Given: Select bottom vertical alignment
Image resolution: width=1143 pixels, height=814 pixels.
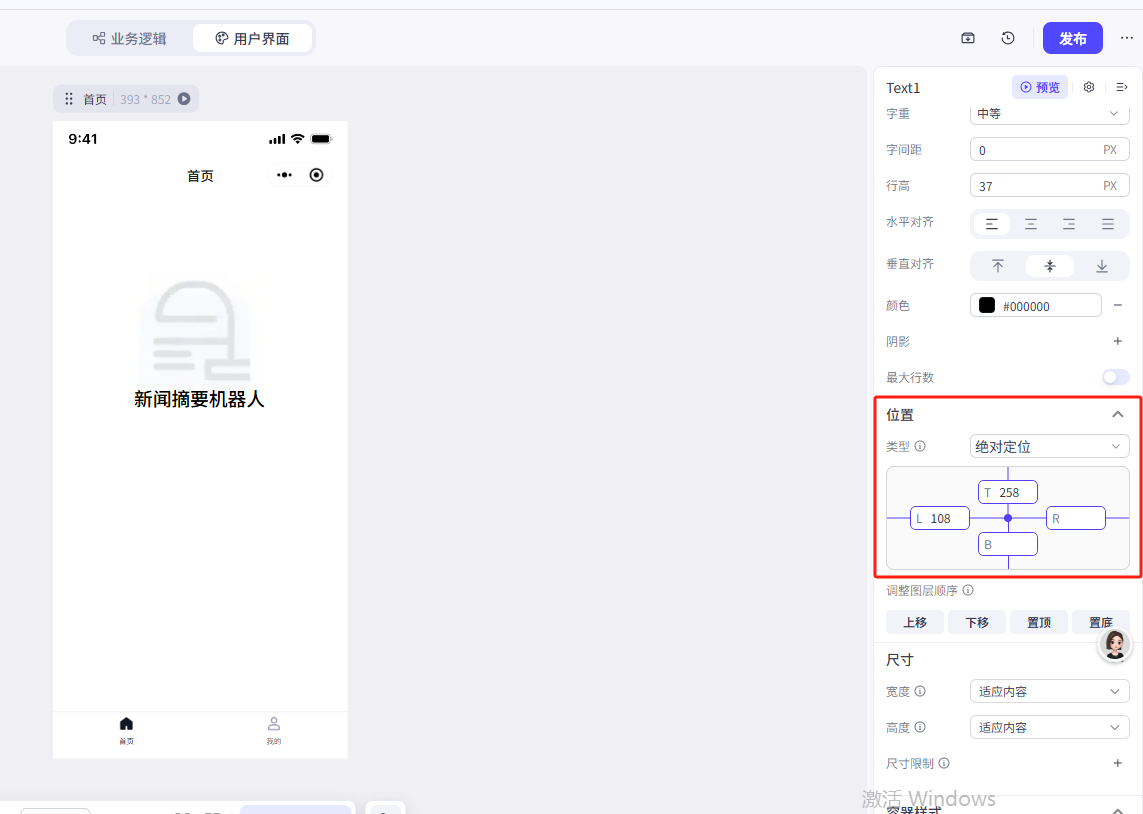Looking at the screenshot, I should [x=1102, y=266].
